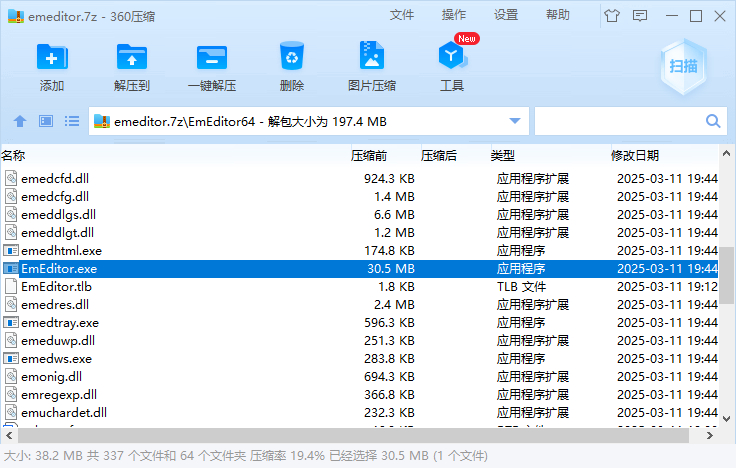Click the vertical scrollbar up arrow
Image resolution: width=736 pixels, height=468 pixels.
[x=727, y=153]
